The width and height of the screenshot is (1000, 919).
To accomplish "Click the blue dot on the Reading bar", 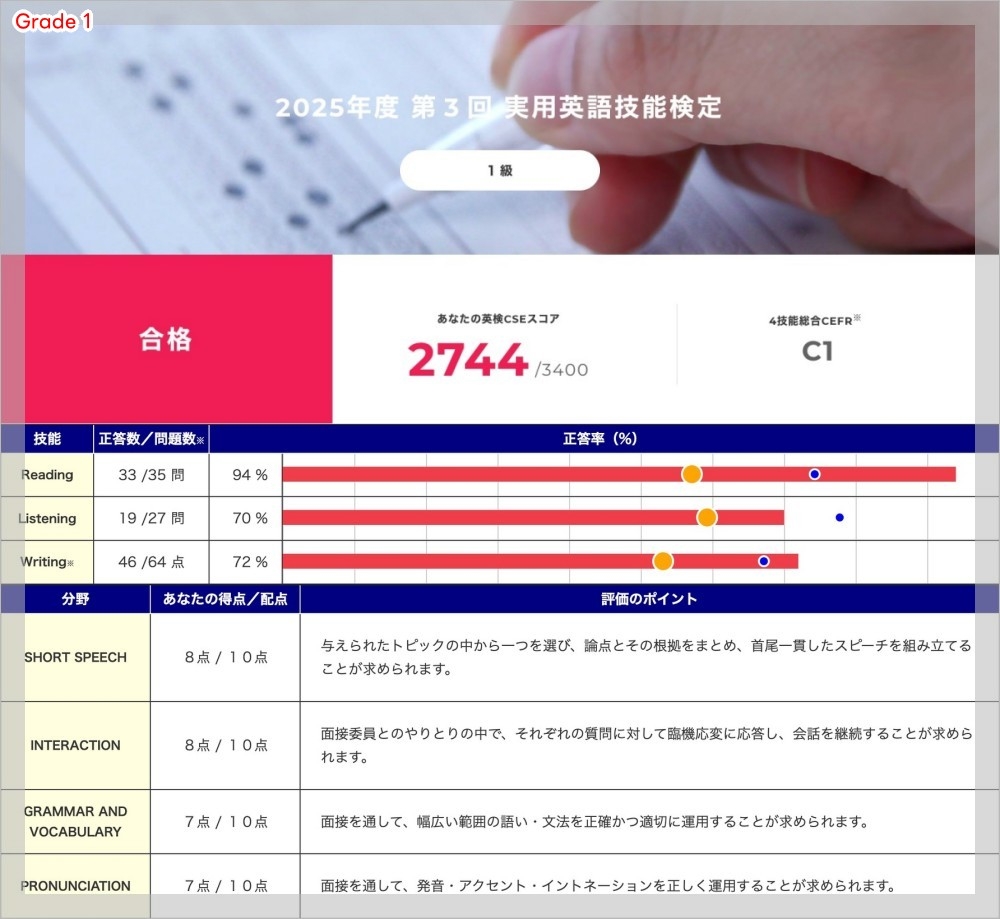I will (x=815, y=474).
